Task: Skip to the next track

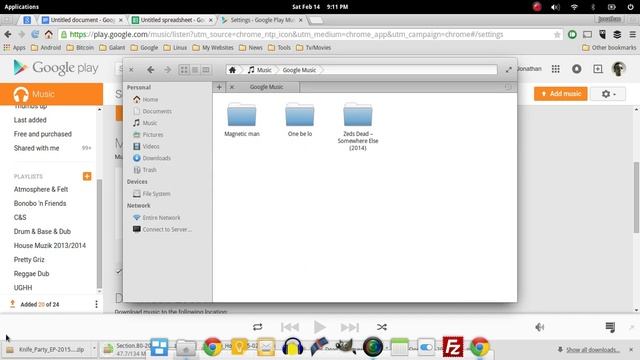Action: pos(350,327)
